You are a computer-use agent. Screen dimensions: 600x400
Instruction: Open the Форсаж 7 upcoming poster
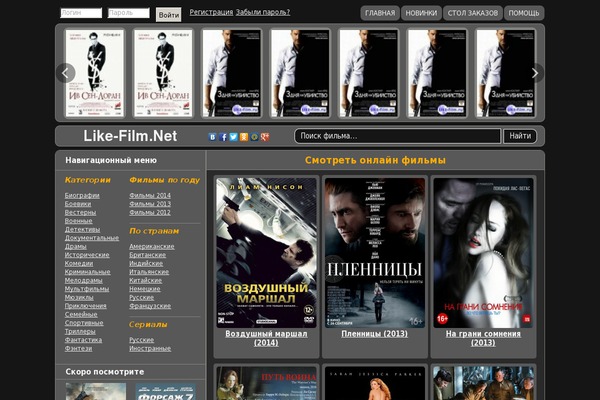coord(166,391)
